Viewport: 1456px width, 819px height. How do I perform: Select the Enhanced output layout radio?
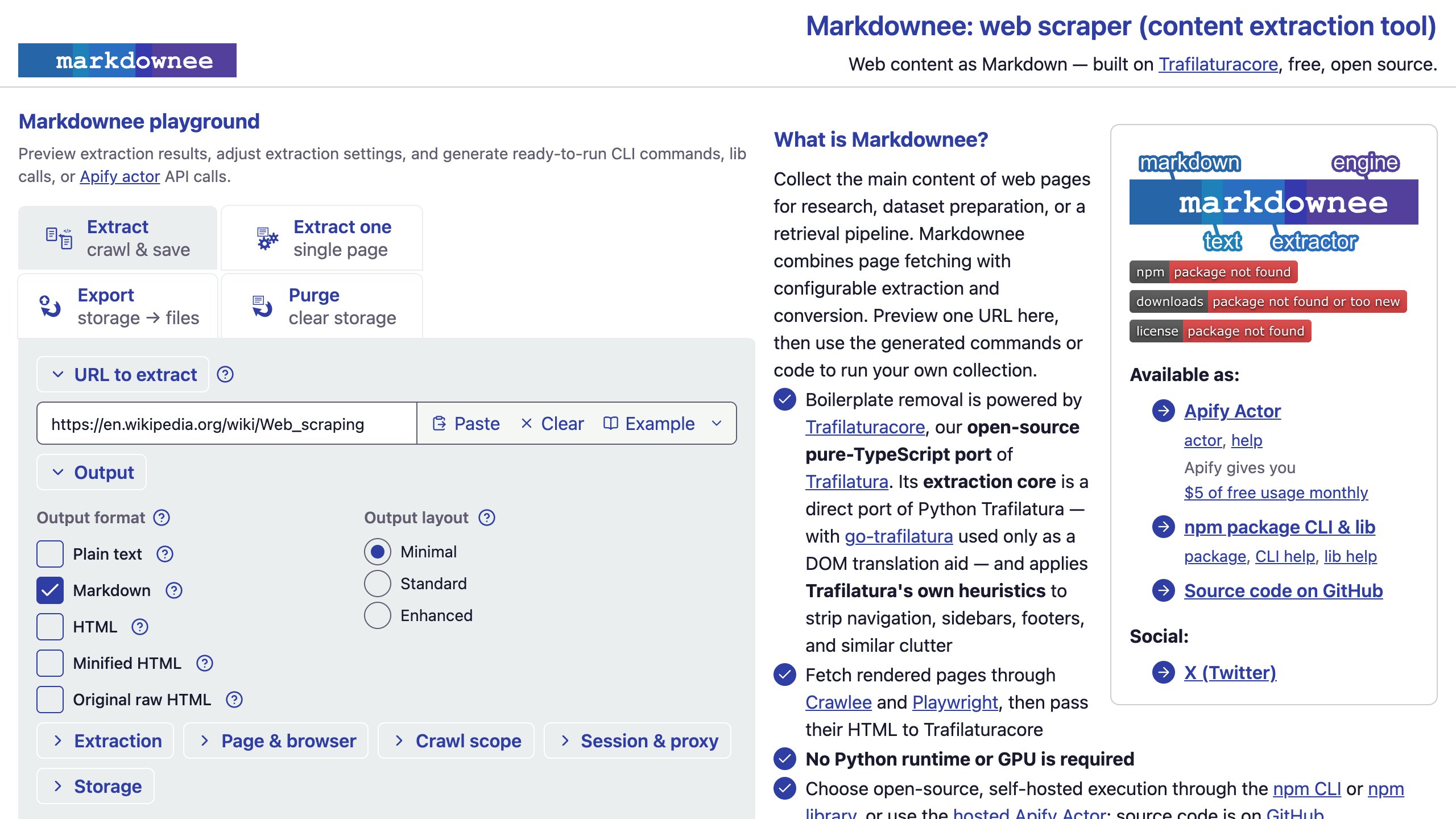pyautogui.click(x=378, y=615)
